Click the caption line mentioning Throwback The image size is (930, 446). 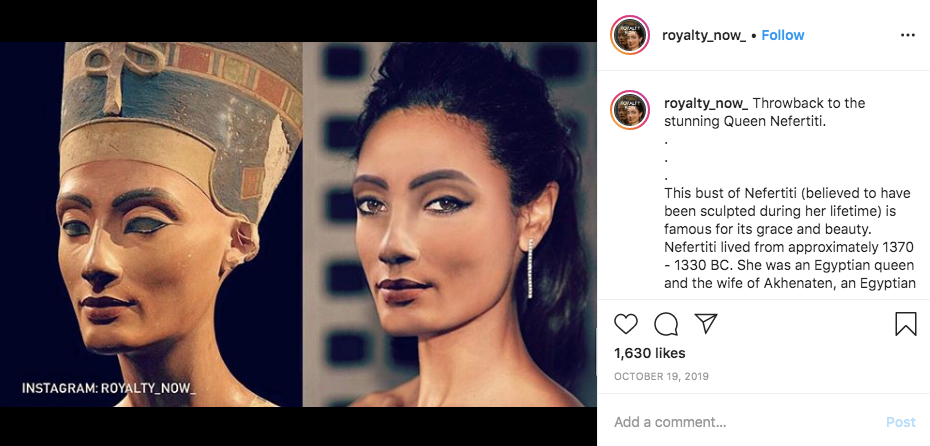tap(808, 103)
